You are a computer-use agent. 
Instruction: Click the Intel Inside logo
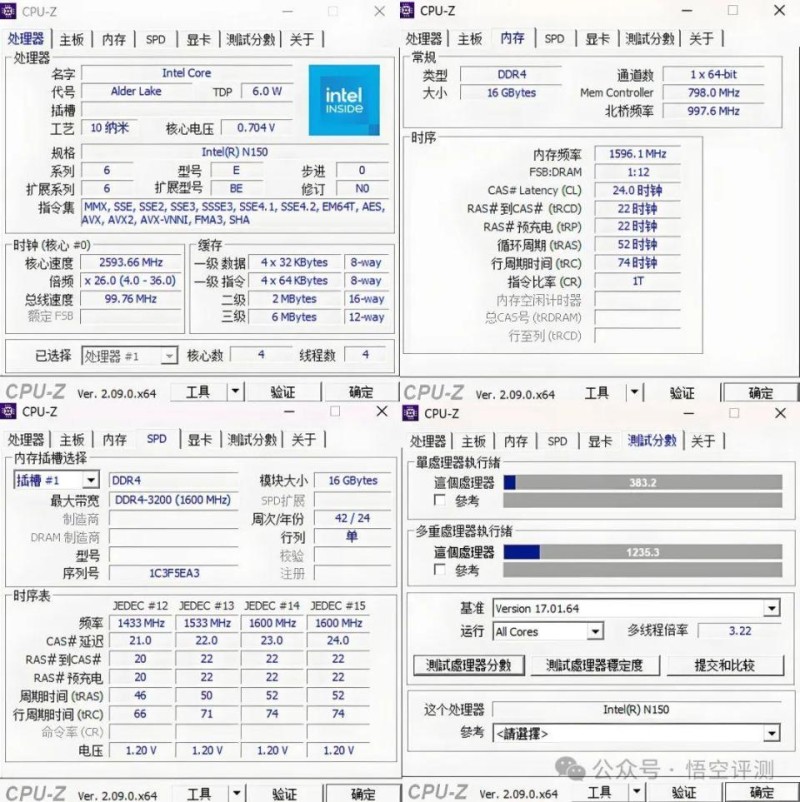(344, 100)
